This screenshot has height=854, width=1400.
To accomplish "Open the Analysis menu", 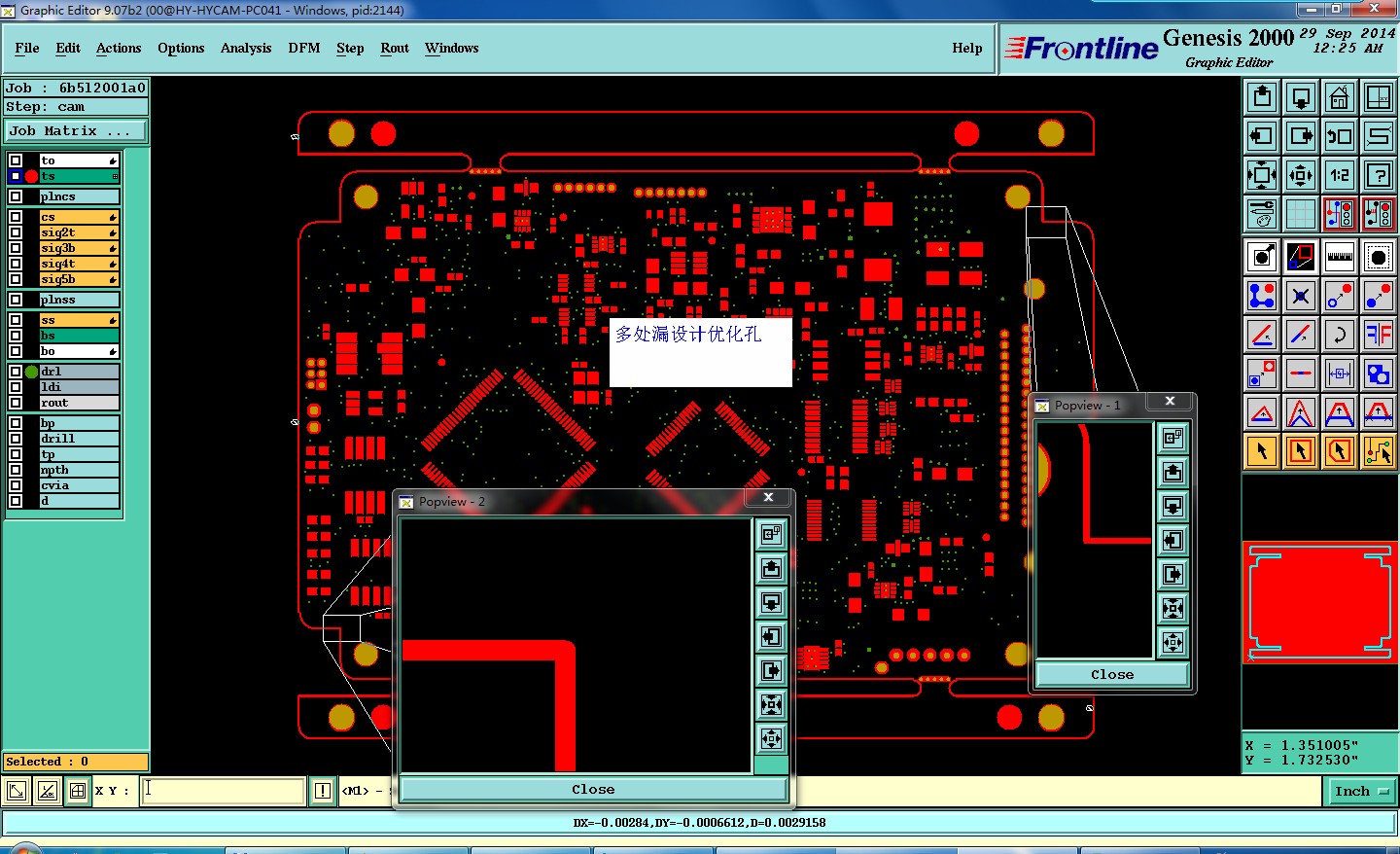I will tap(246, 48).
